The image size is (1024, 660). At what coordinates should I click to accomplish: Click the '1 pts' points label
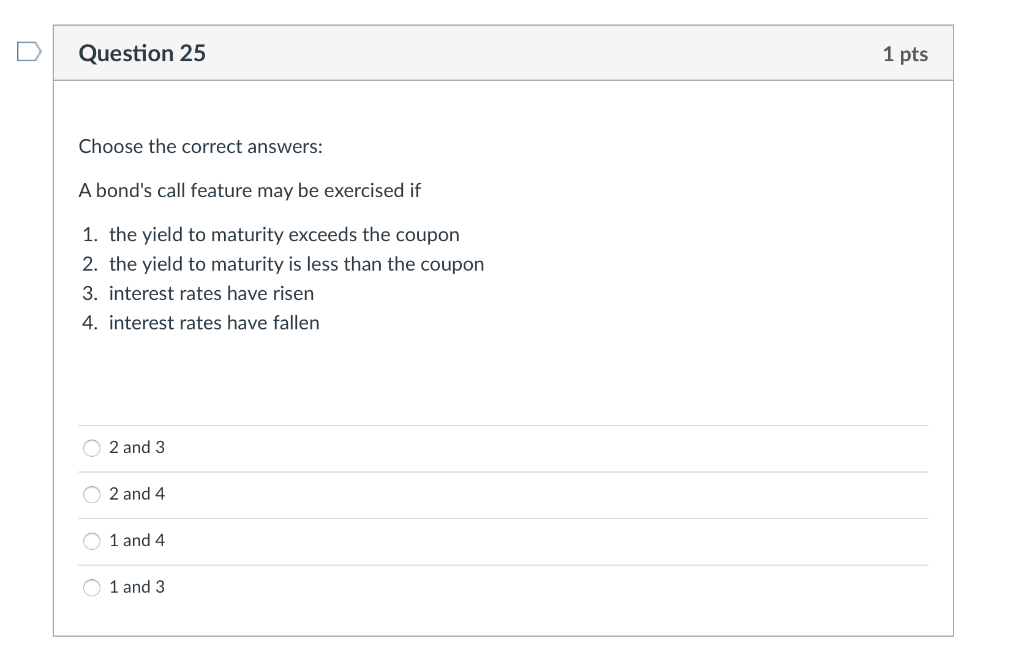905,54
